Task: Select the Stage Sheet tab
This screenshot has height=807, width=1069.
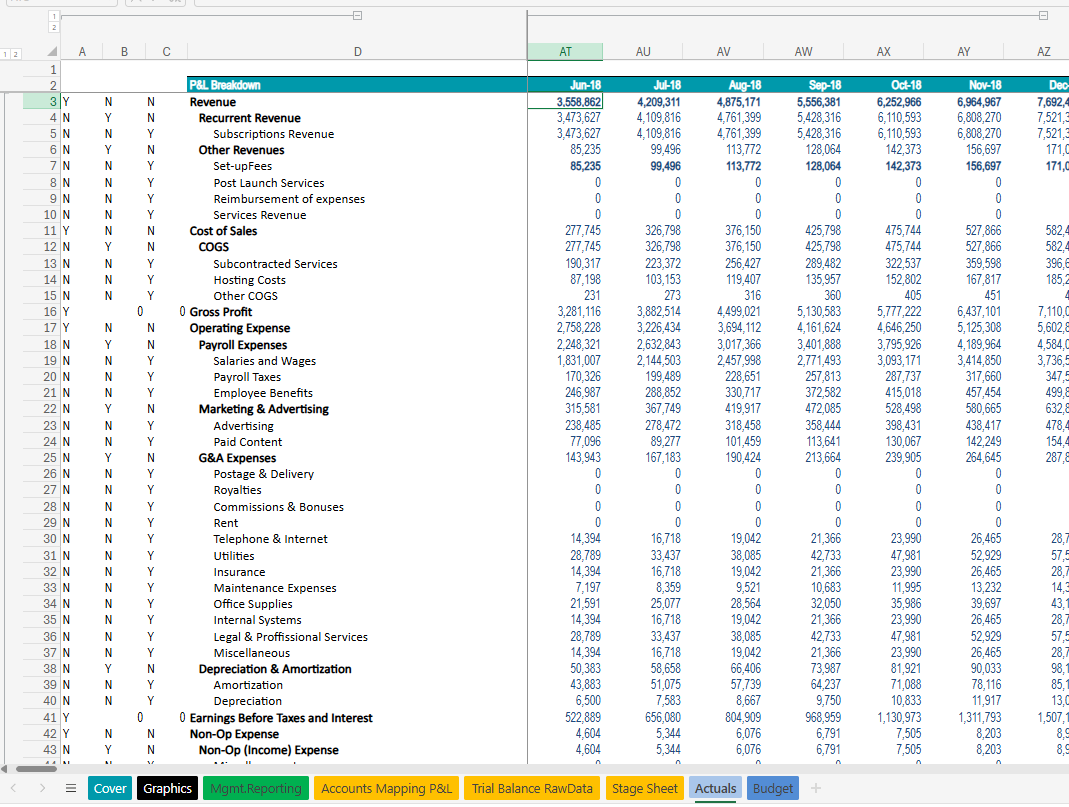Action: click(x=644, y=789)
